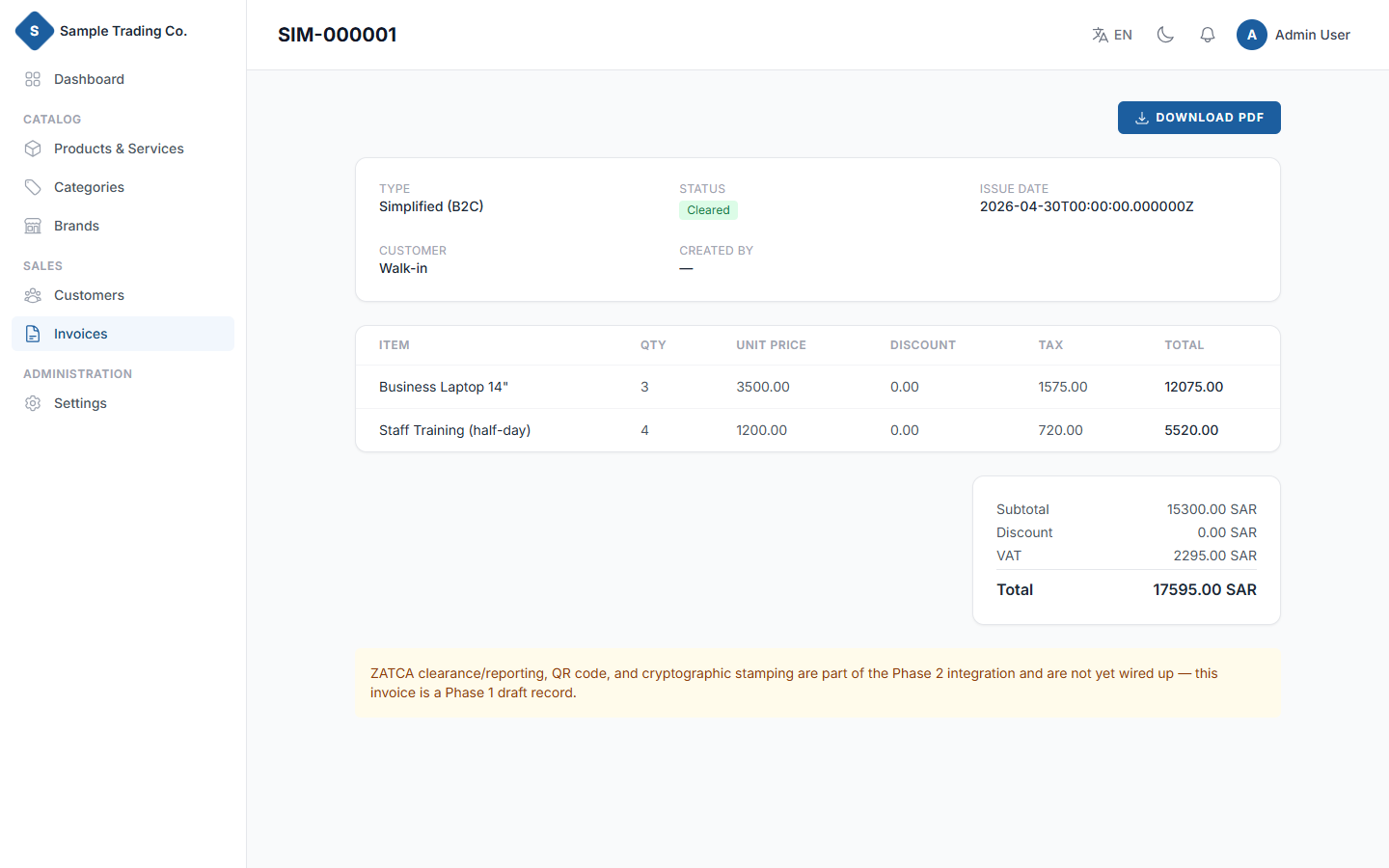Navigate to Categories in the sidebar
Image resolution: width=1389 pixels, height=868 pixels.
coord(123,187)
